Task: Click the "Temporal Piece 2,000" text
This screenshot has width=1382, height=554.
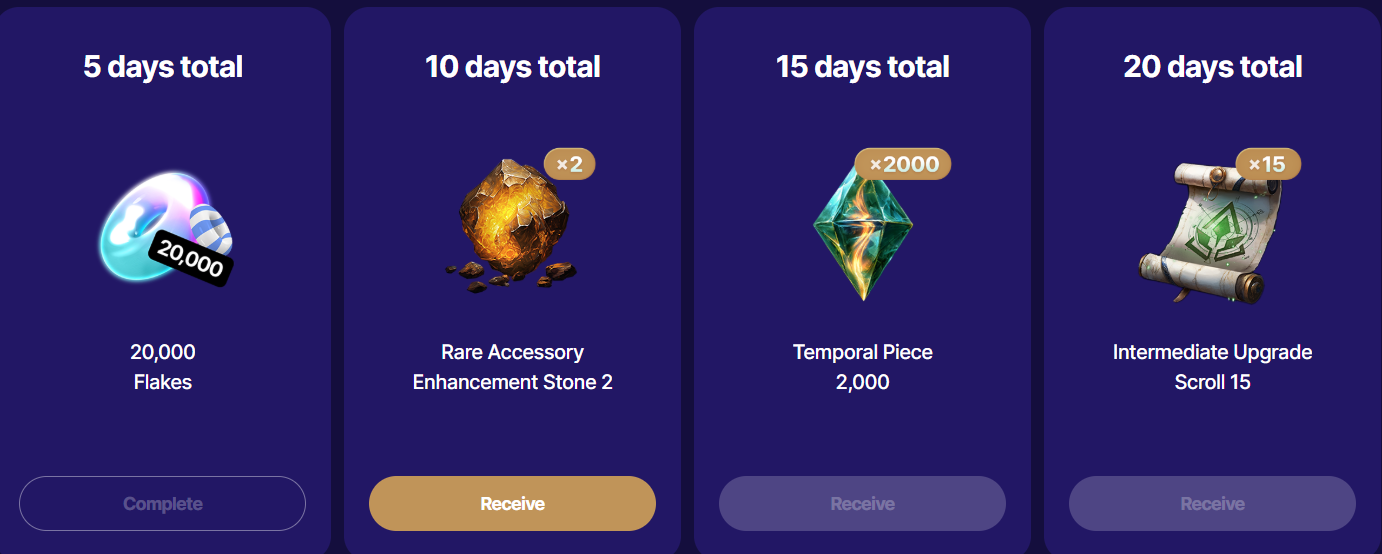Action: 862,367
